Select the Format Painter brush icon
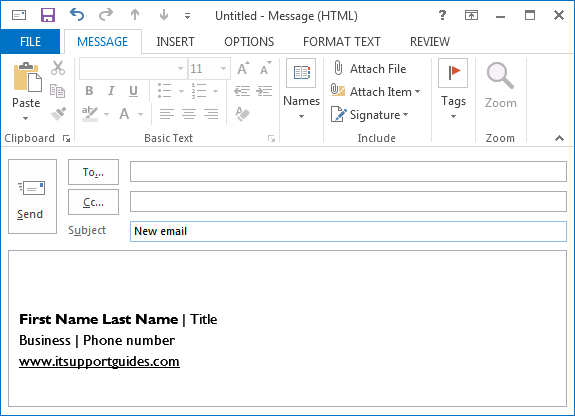575x416 pixels. pos(58,114)
